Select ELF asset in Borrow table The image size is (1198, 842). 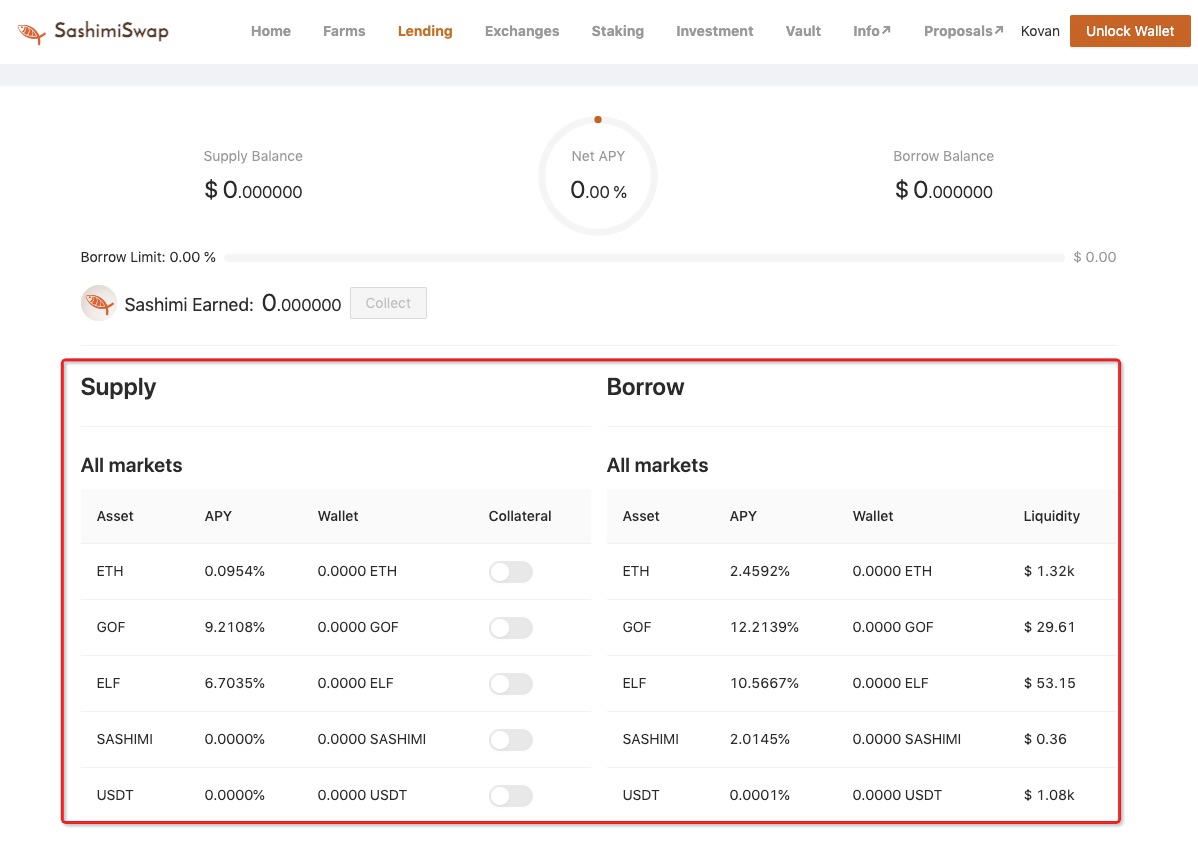click(634, 683)
